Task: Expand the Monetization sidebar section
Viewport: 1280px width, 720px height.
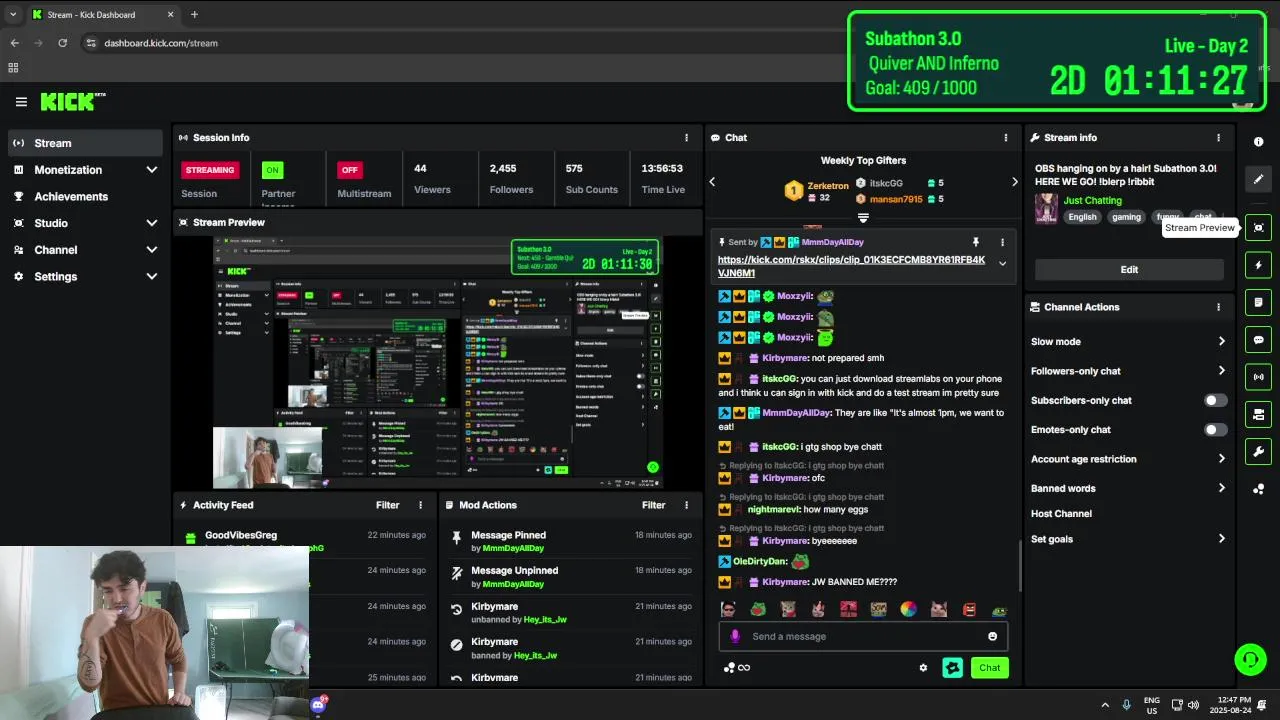Action: click(x=152, y=170)
